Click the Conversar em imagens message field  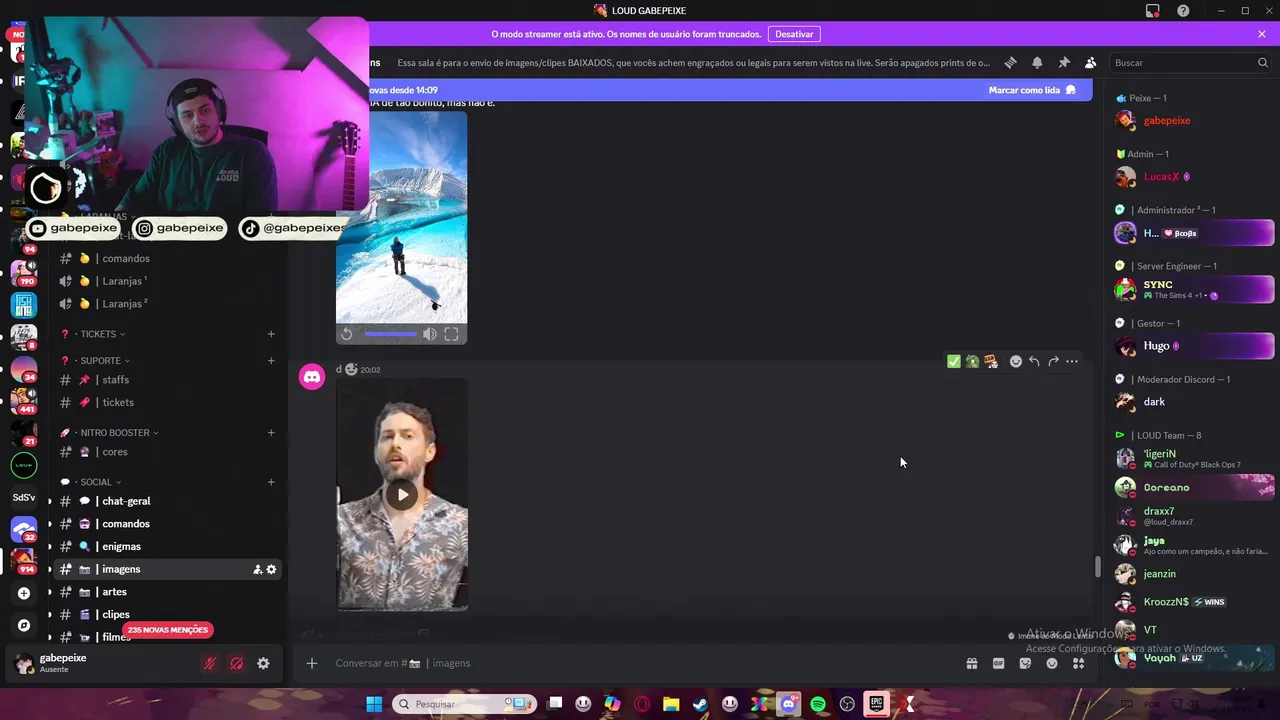(x=640, y=663)
